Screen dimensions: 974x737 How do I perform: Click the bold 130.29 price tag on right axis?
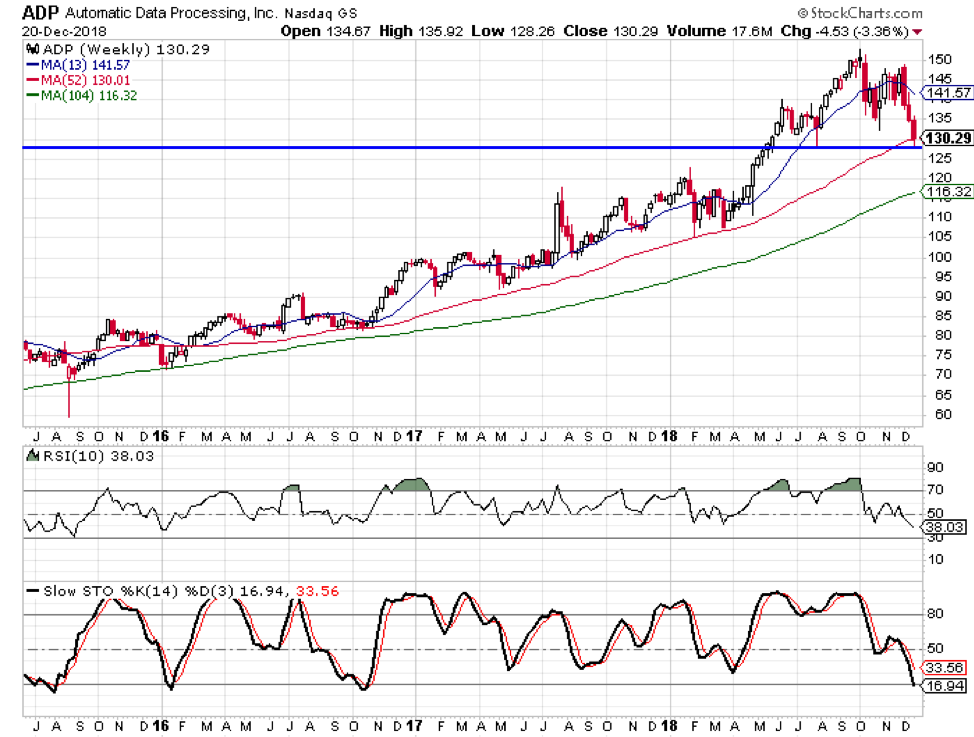(x=947, y=138)
